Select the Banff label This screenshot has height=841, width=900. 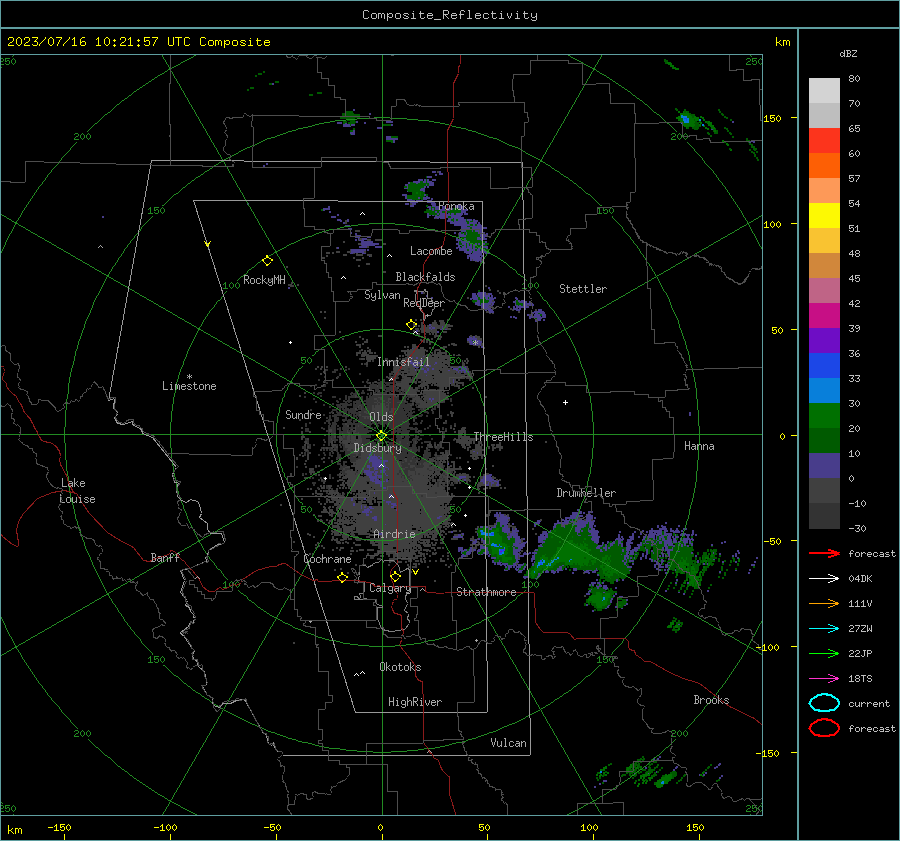pos(165,557)
